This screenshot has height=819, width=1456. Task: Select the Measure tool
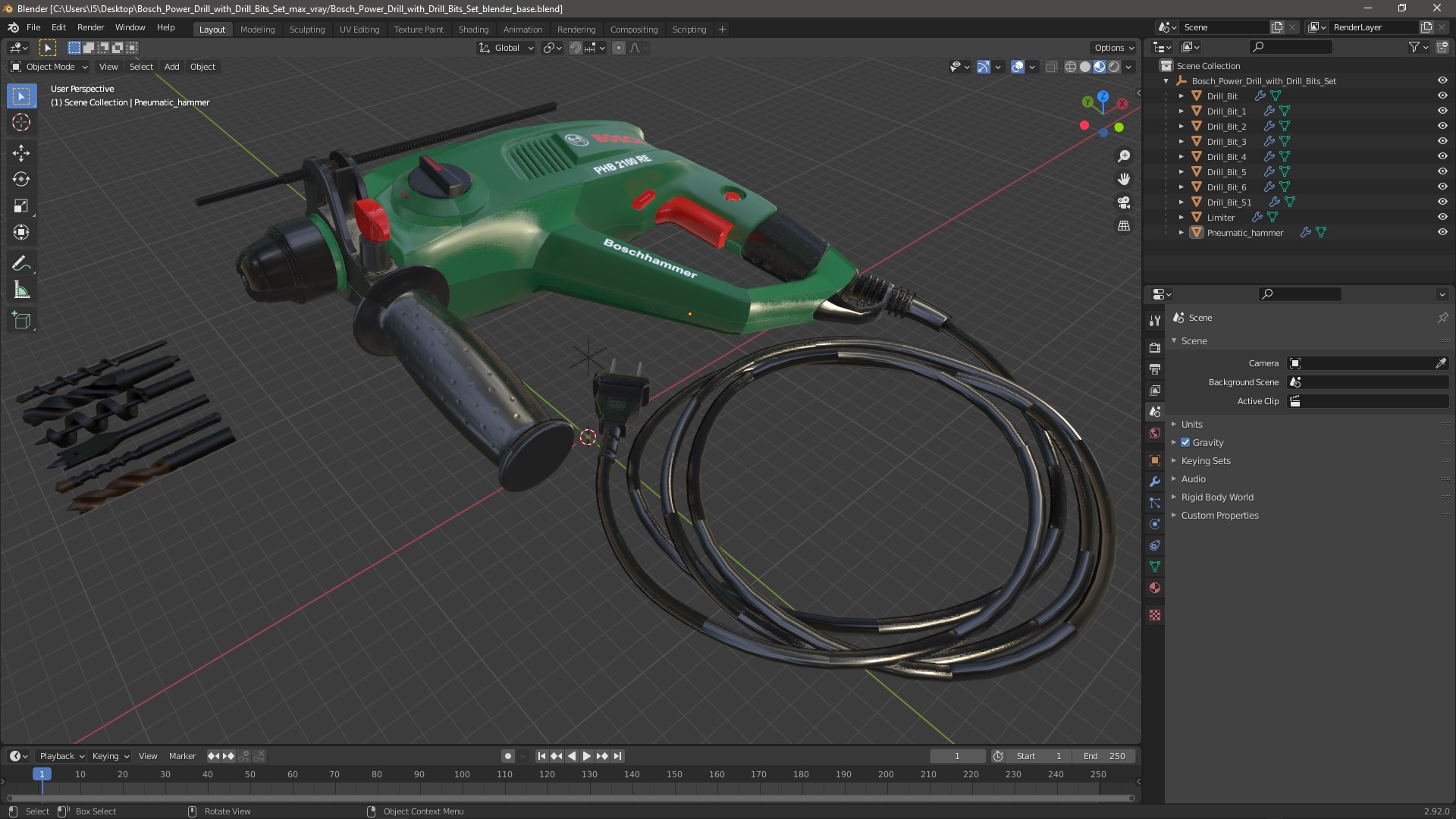[21, 290]
